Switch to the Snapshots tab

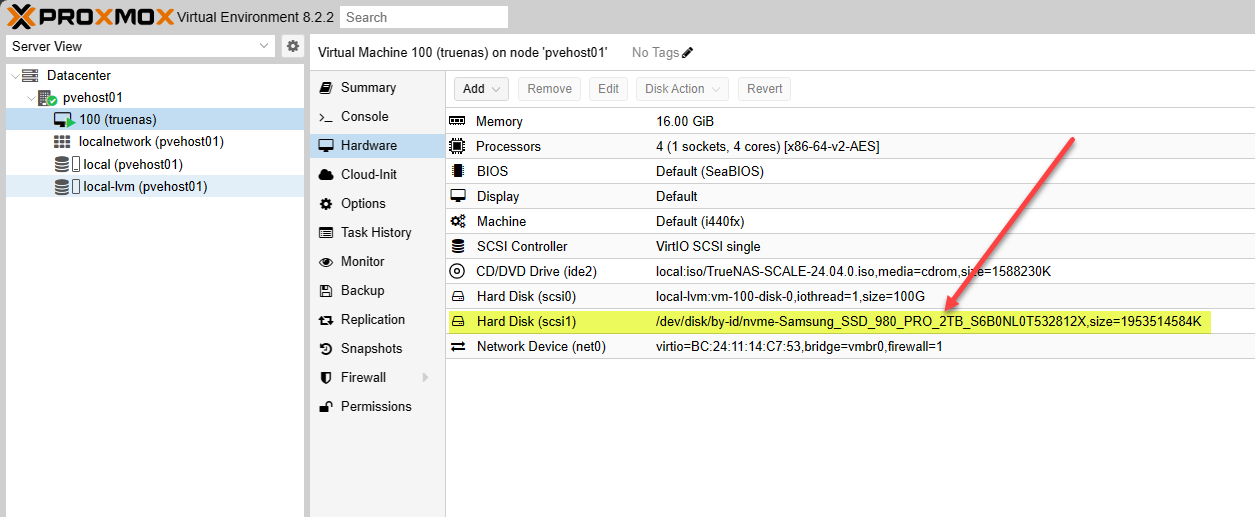371,348
